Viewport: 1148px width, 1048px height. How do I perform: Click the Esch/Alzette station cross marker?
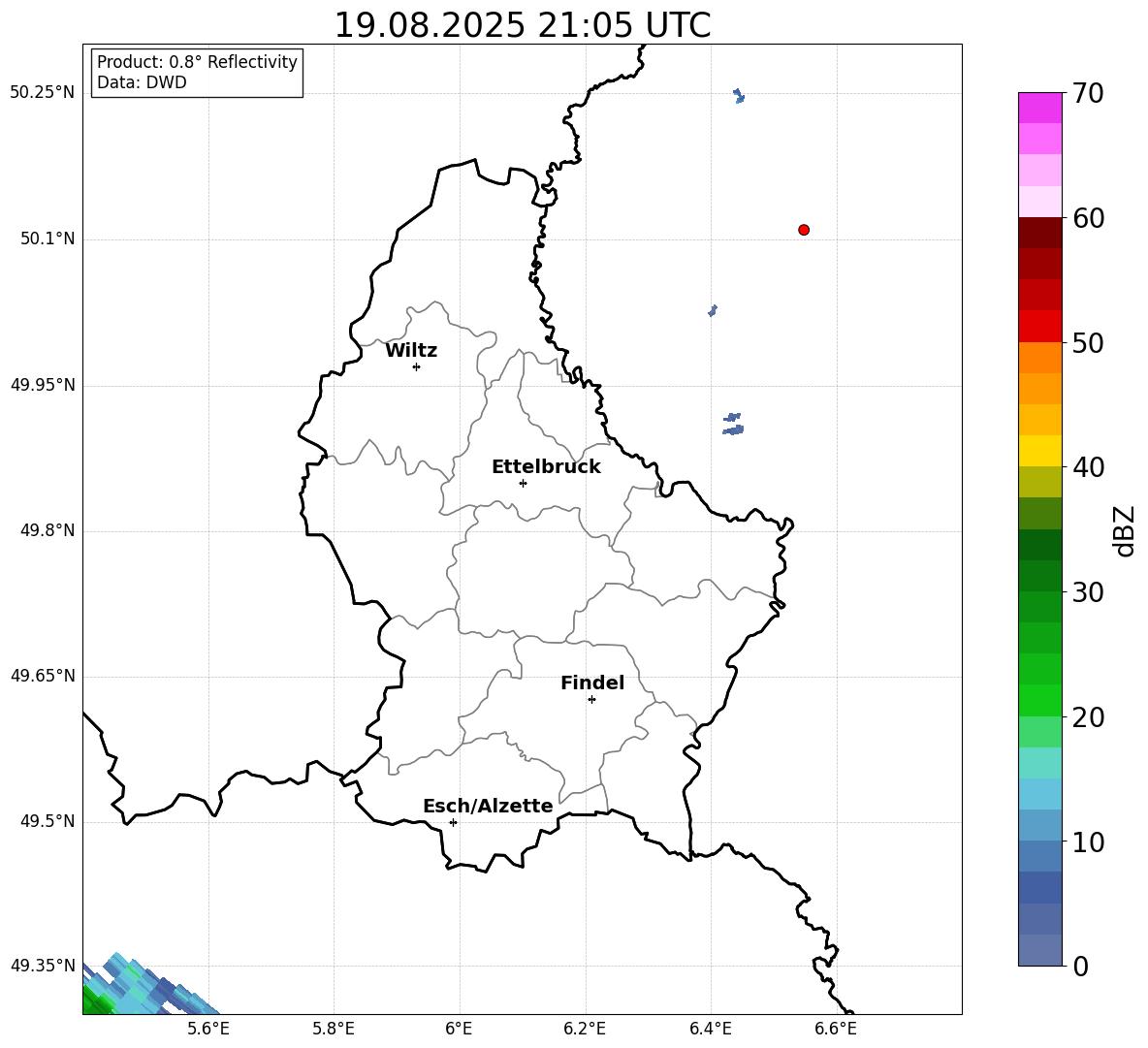tap(453, 822)
